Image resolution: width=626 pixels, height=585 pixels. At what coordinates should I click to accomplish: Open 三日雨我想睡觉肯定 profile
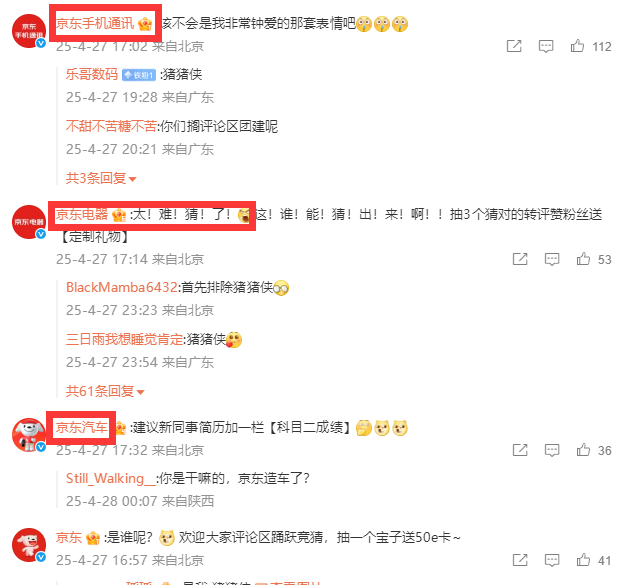(x=125, y=339)
